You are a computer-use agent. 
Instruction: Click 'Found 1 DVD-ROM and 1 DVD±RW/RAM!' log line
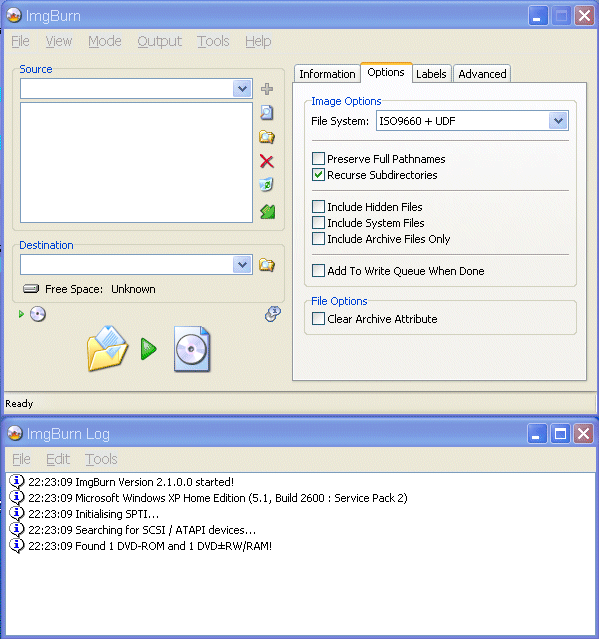click(150, 546)
